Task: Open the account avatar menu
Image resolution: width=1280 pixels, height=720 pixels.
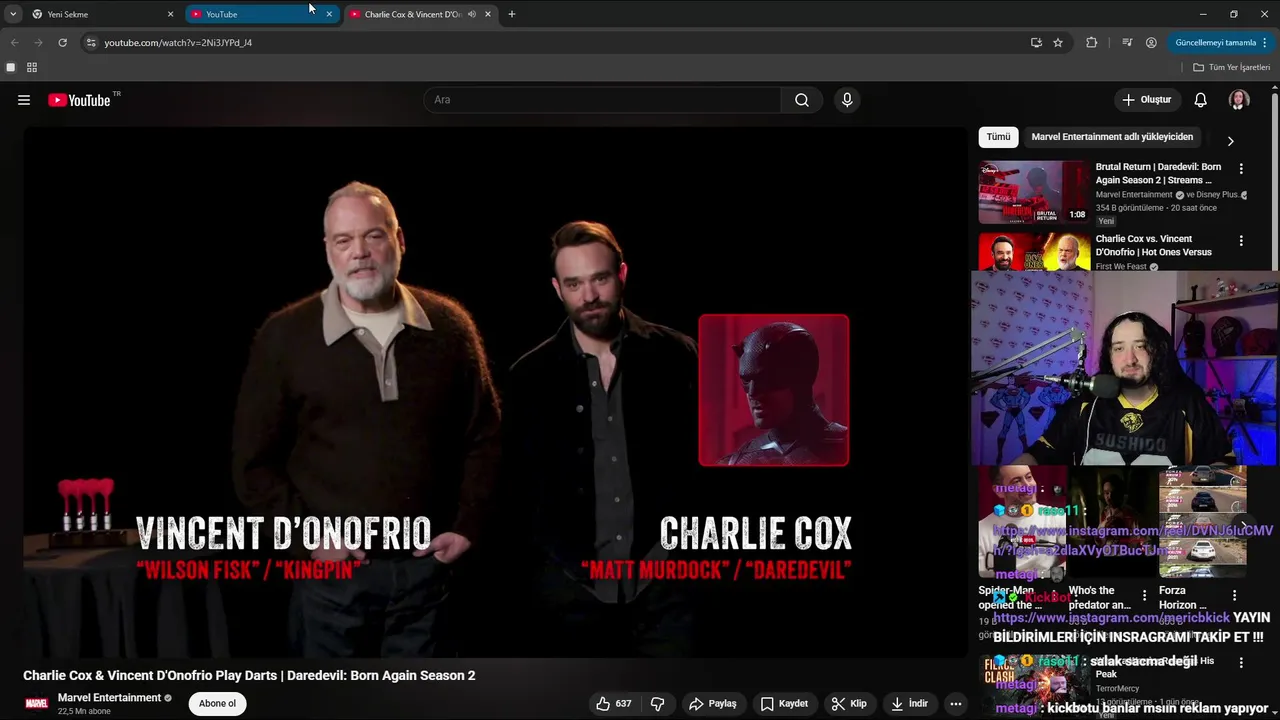Action: 1239,100
